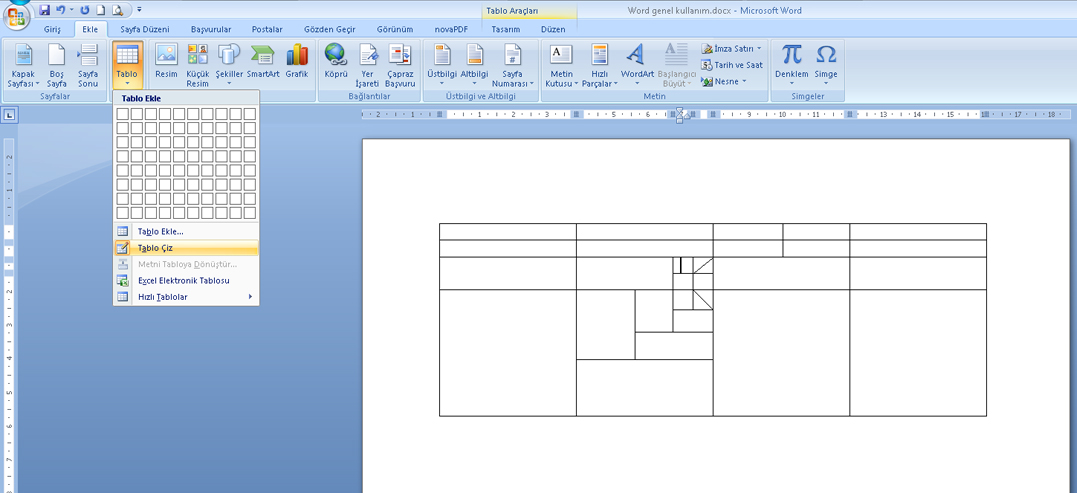The width and height of the screenshot is (1077, 493).
Task: Open the WordArt gallery
Action: pos(637,66)
